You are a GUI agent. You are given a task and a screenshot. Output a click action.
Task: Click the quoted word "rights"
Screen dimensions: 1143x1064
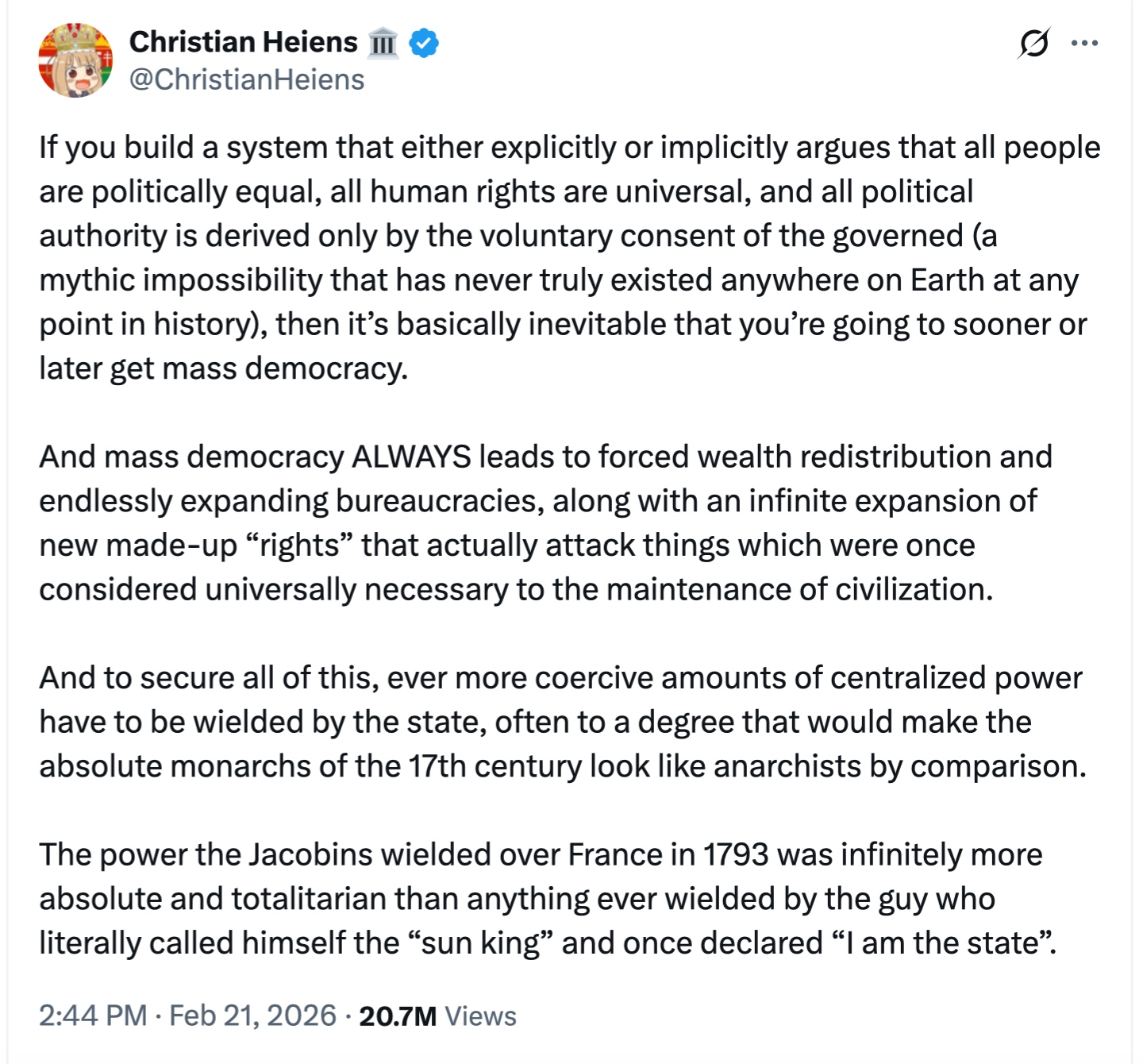coord(301,545)
